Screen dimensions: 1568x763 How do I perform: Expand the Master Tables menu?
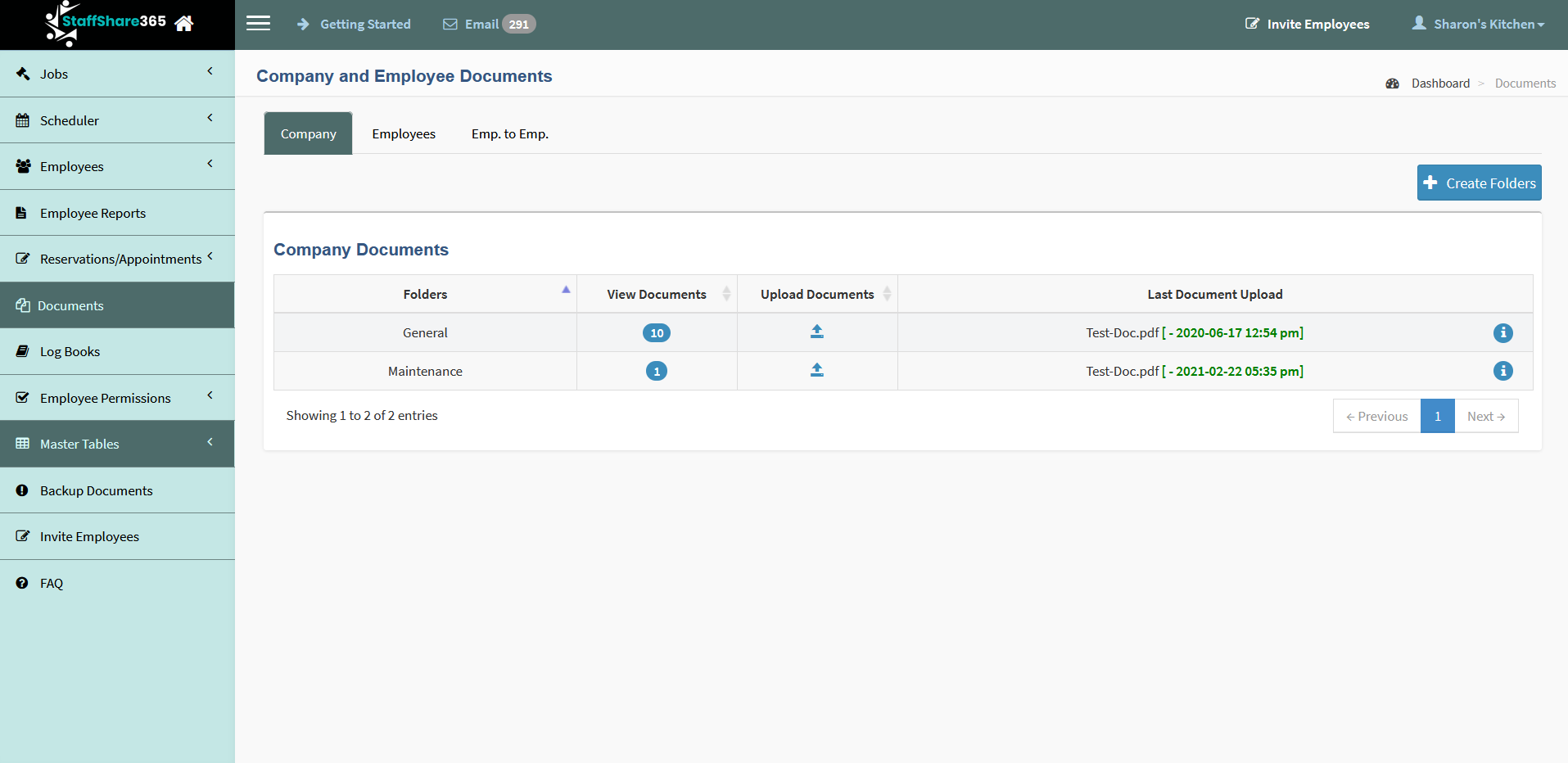coord(117,444)
